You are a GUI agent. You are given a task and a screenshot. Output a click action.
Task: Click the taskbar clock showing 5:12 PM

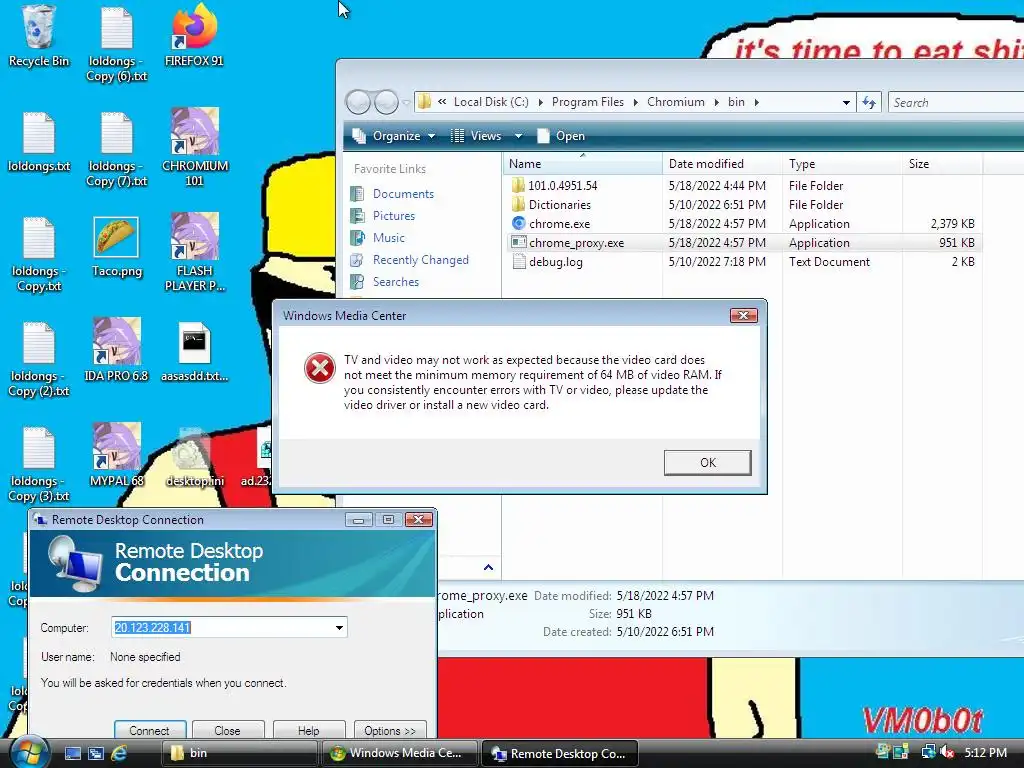[985, 752]
